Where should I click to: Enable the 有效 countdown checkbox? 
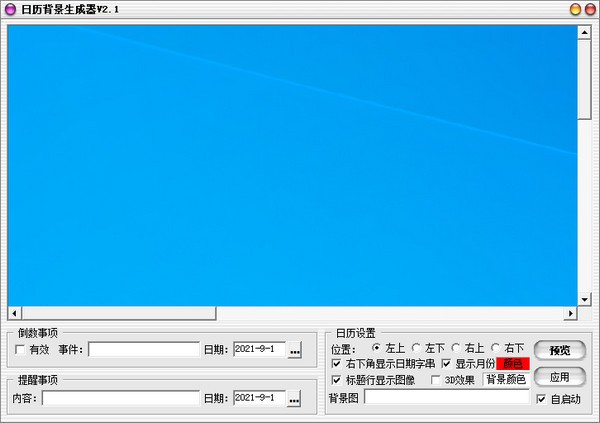[20, 350]
